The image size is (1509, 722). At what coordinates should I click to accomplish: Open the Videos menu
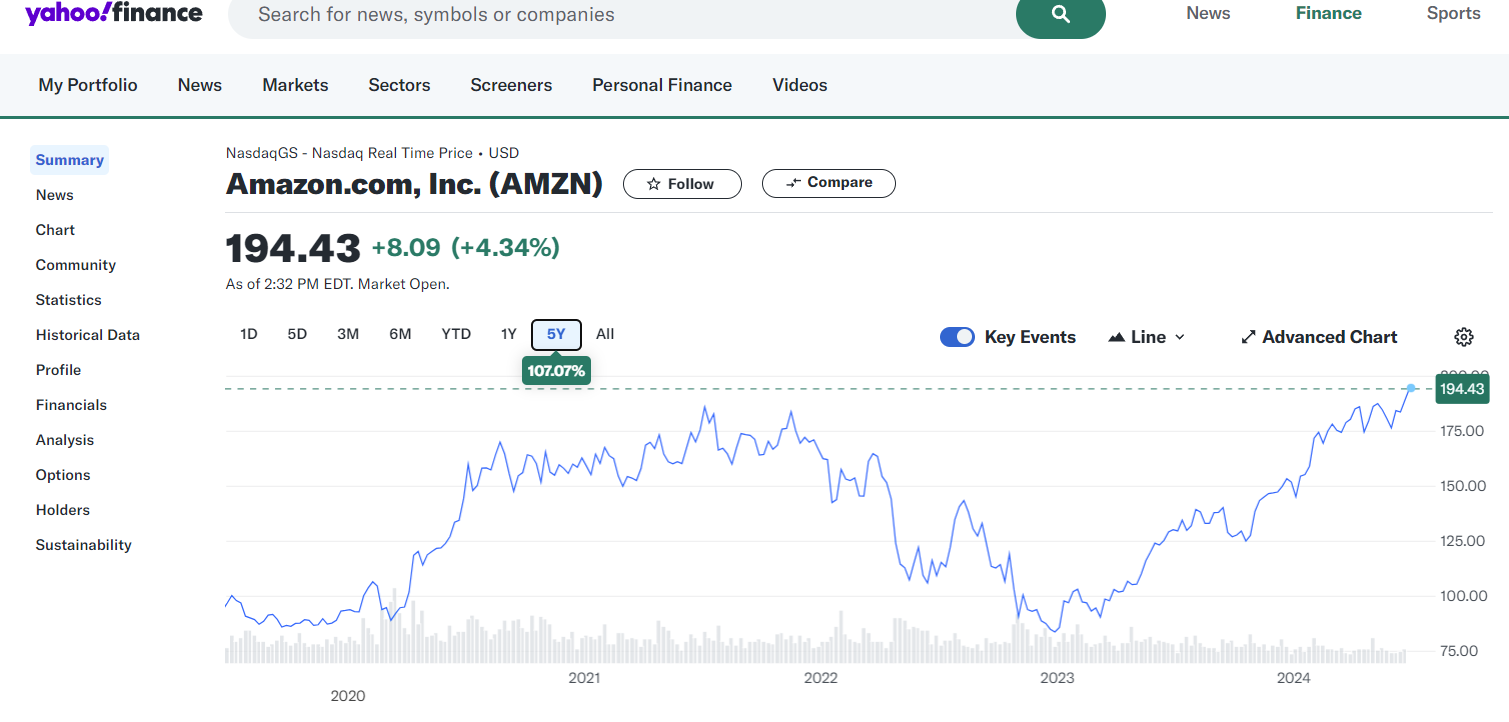(800, 85)
